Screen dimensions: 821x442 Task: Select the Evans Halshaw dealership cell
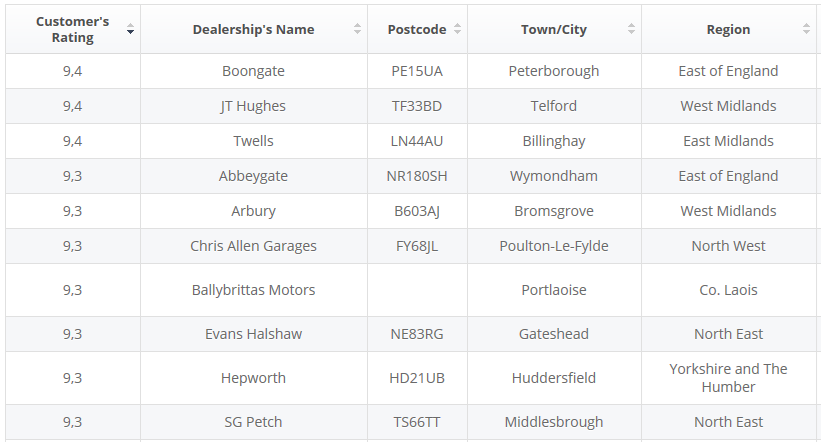[253, 334]
